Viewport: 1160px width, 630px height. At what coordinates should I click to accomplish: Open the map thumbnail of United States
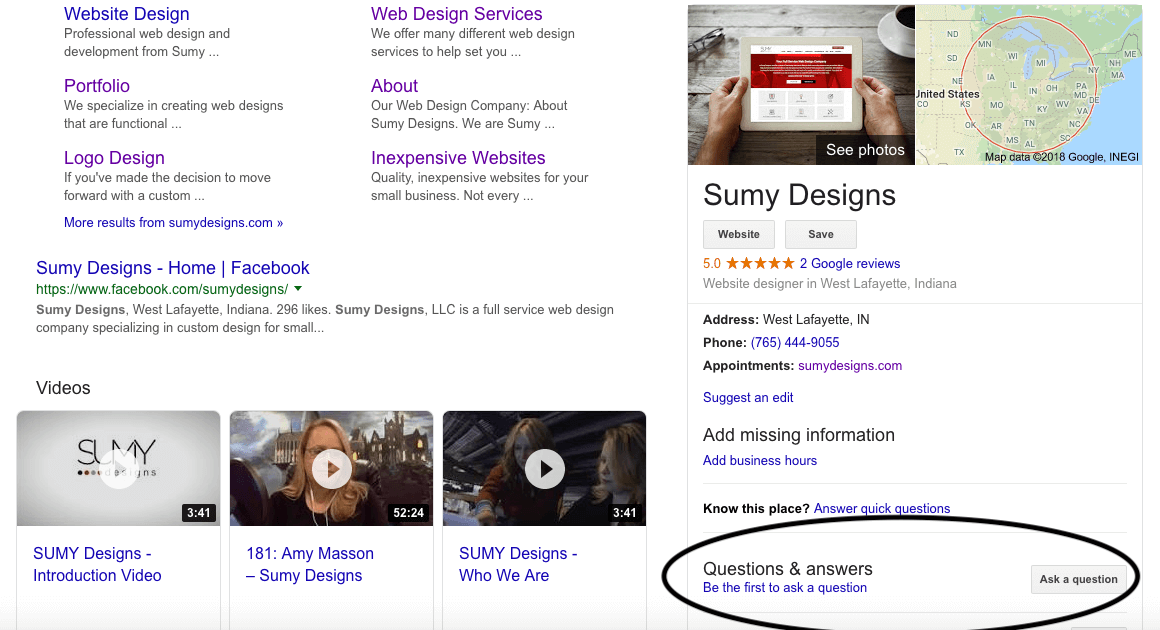(x=1029, y=84)
